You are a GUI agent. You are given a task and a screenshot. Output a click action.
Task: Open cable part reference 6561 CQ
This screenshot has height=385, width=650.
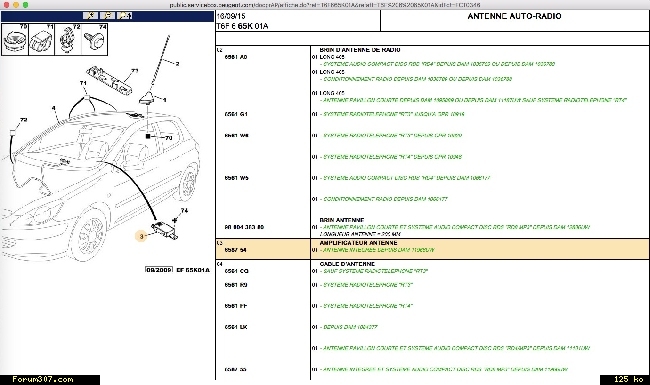pyautogui.click(x=236, y=271)
